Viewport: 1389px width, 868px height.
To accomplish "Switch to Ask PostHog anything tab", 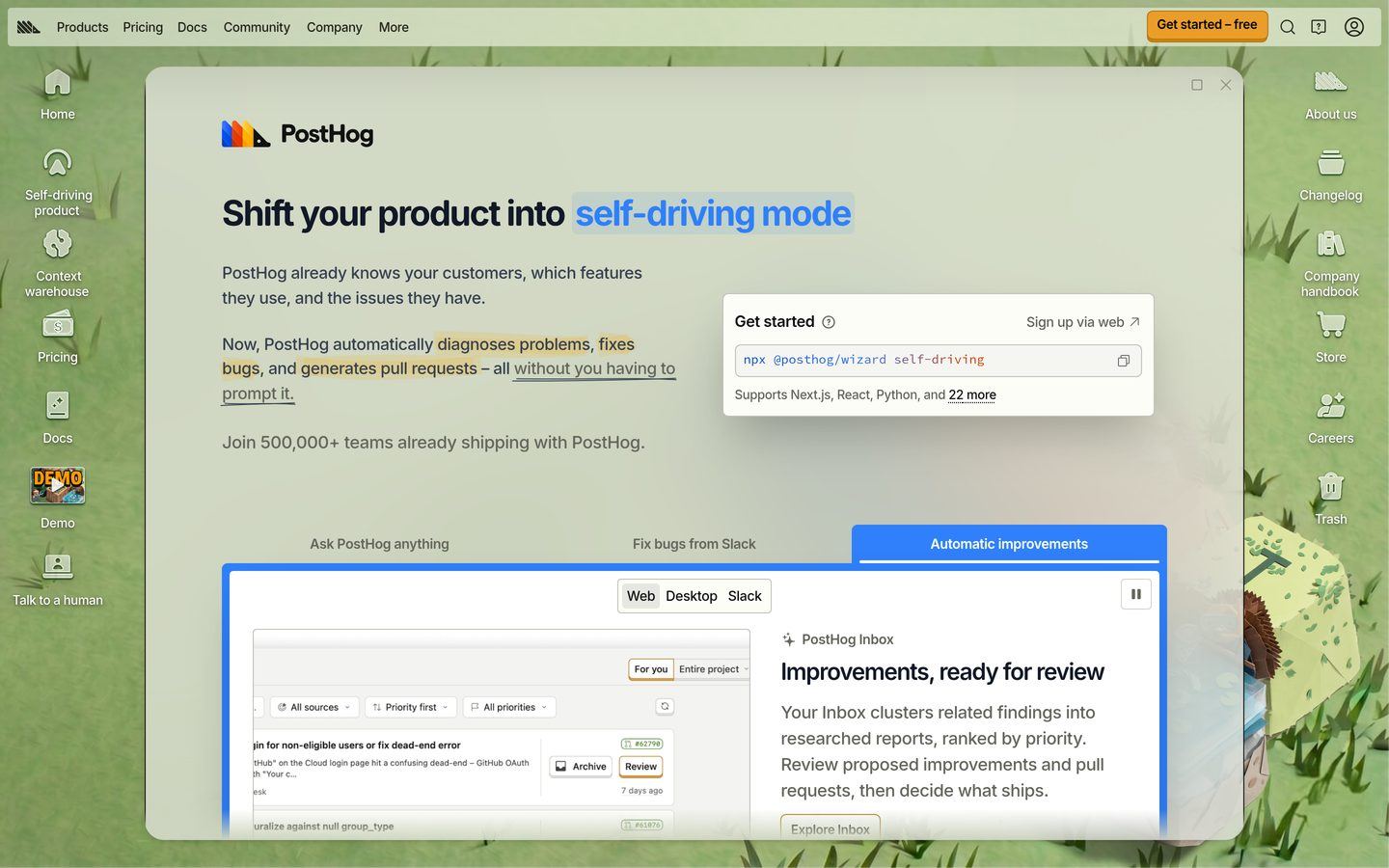I will [379, 544].
